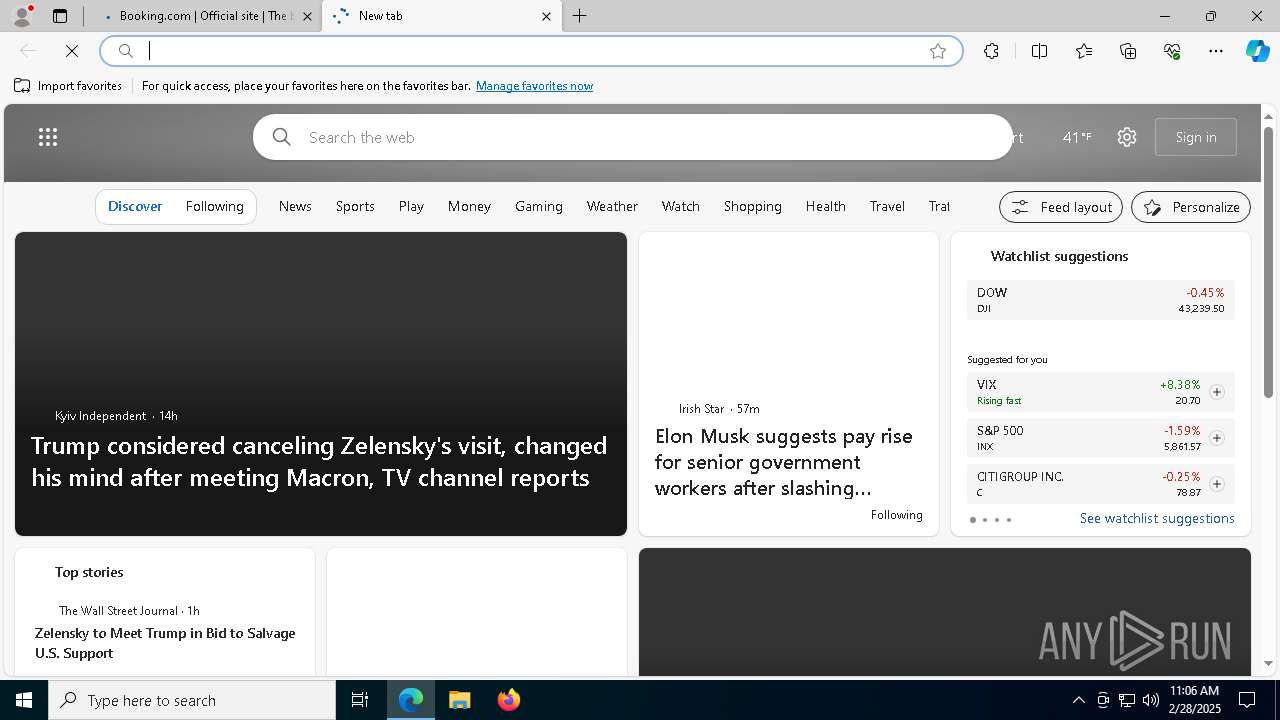Screen dimensions: 1280x720
Task: Add Citigroup Inc. to watchlist
Action: [1217, 484]
